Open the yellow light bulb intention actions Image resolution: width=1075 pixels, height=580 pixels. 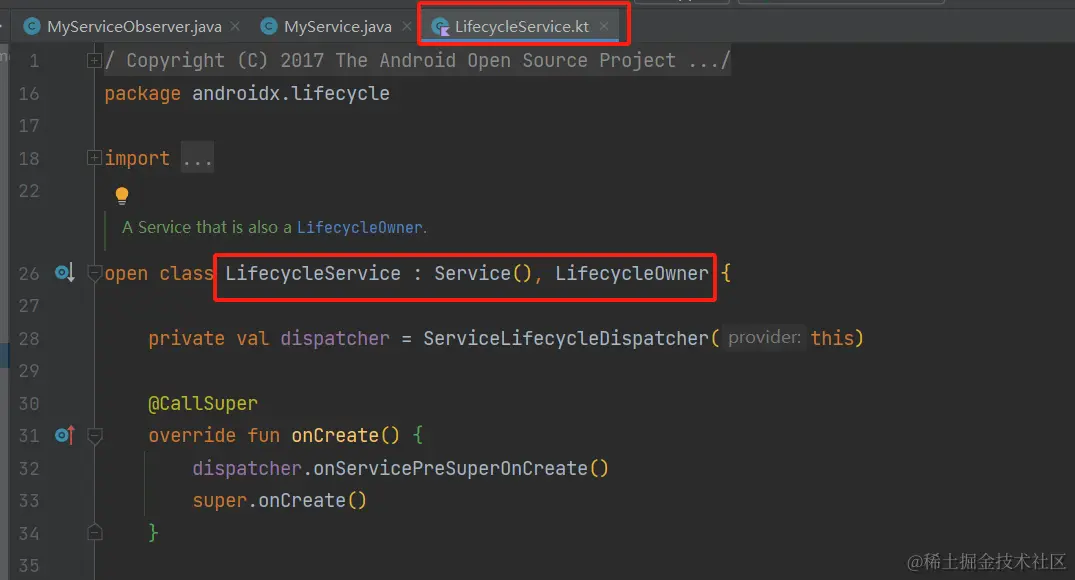pyautogui.click(x=122, y=196)
